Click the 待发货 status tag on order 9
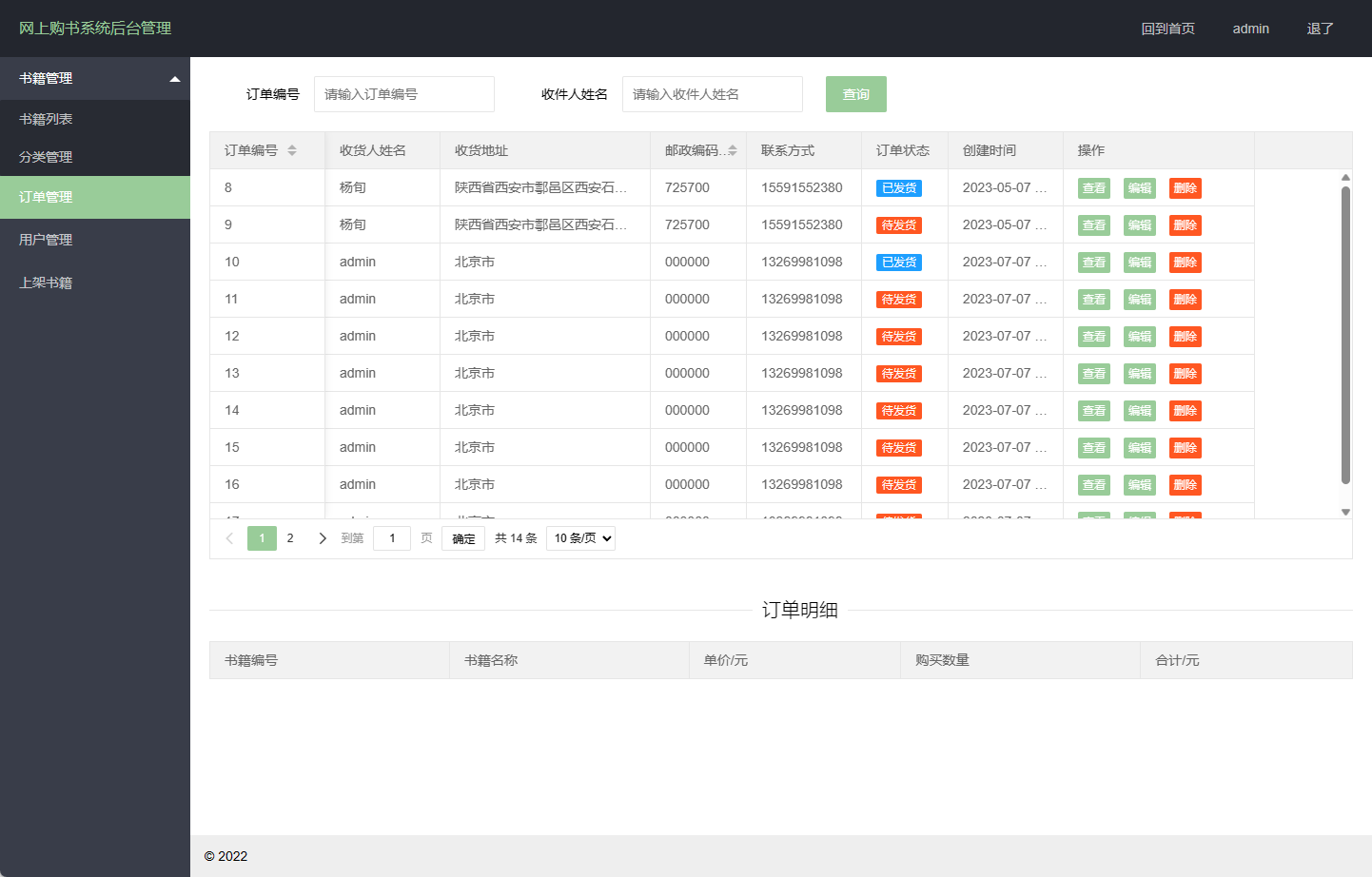This screenshot has height=877, width=1372. (898, 224)
